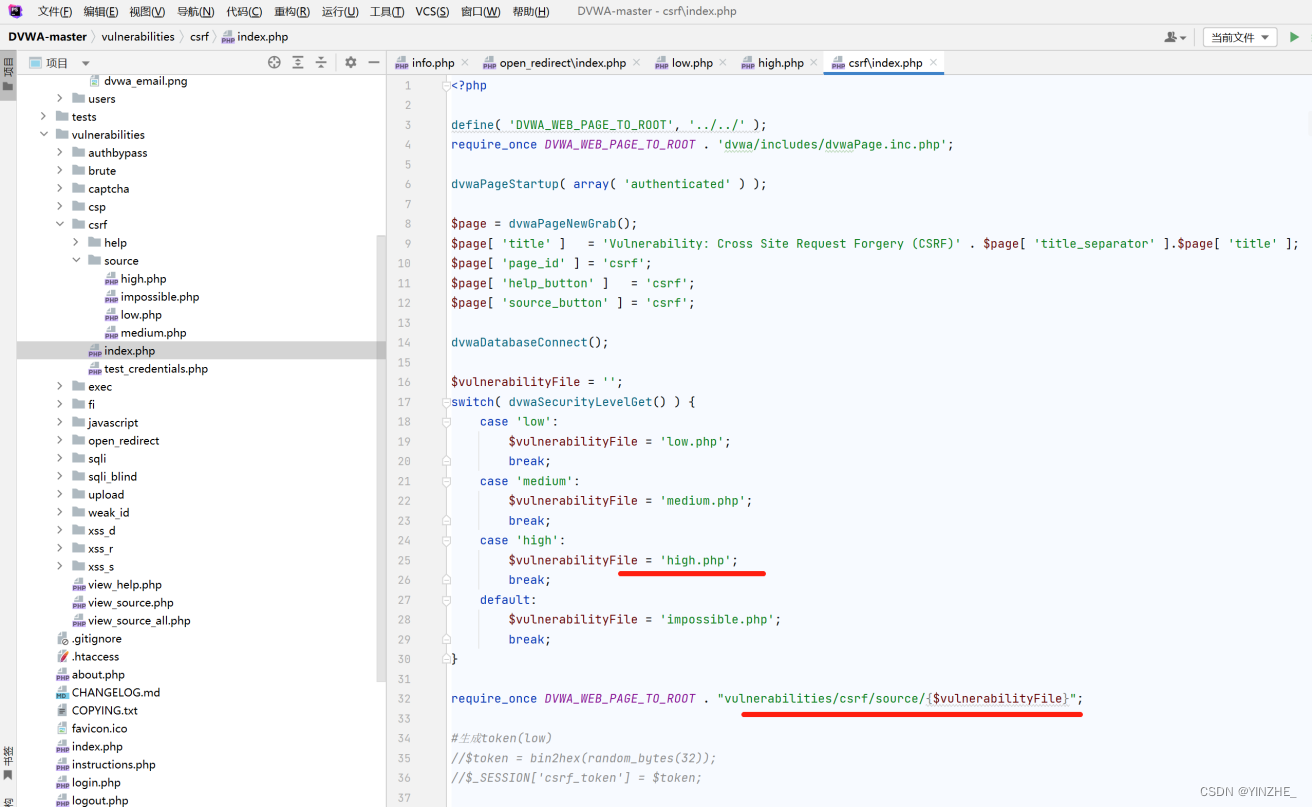Open the 重构(R) menu
1312x807 pixels.
291,12
